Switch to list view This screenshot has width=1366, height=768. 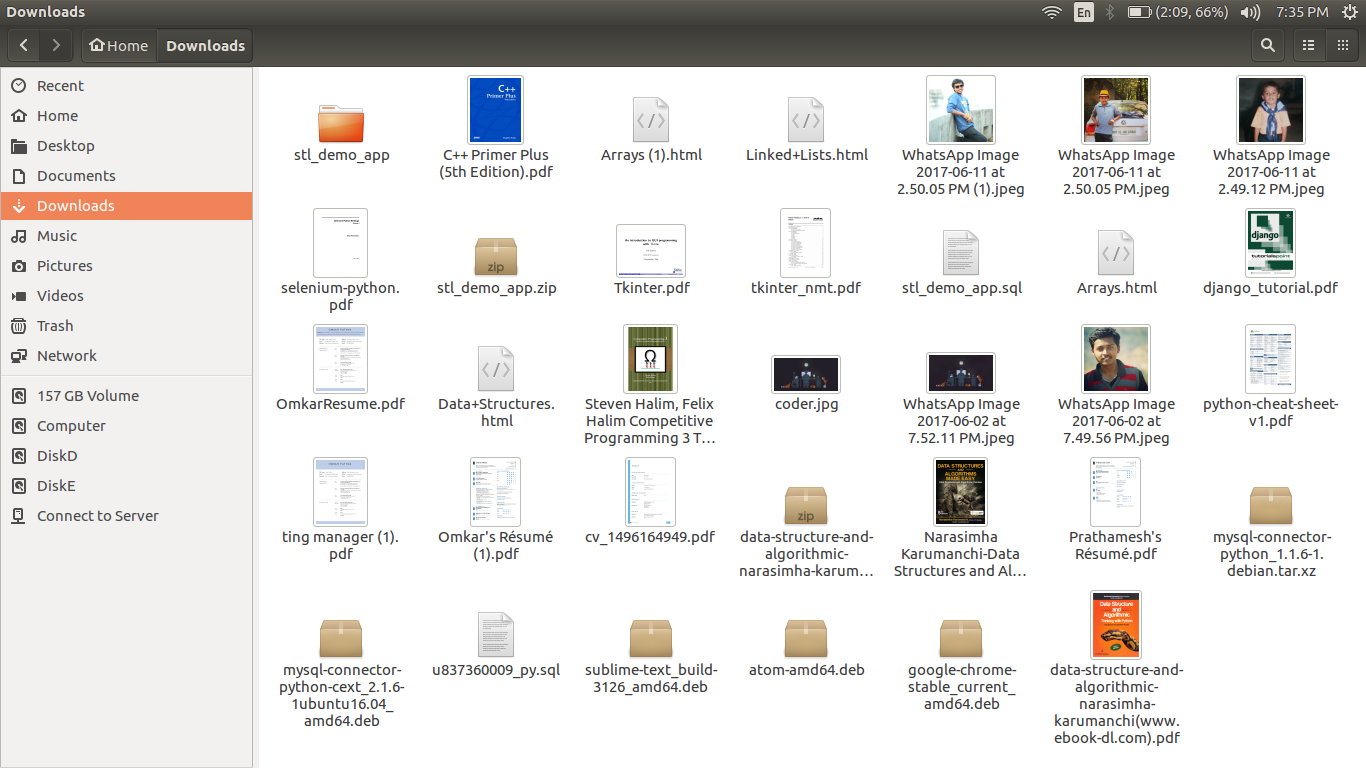pyautogui.click(x=1308, y=45)
